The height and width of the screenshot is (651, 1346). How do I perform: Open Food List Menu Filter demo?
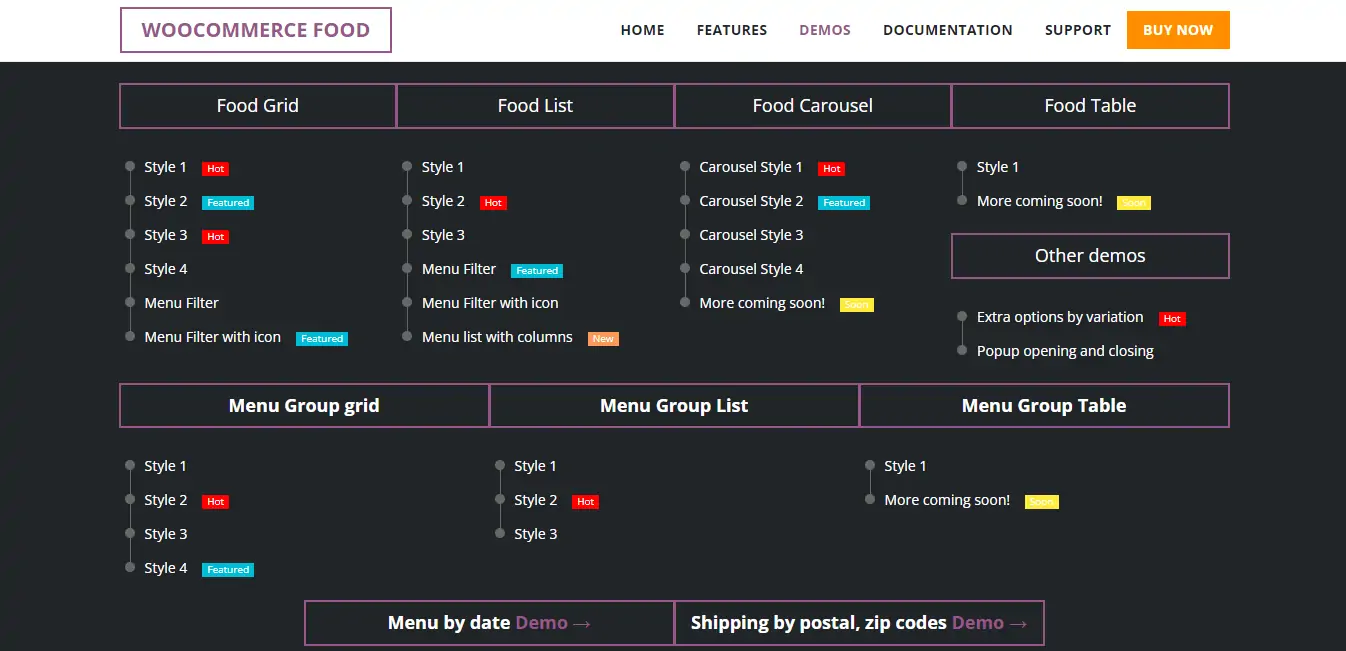[x=459, y=269]
